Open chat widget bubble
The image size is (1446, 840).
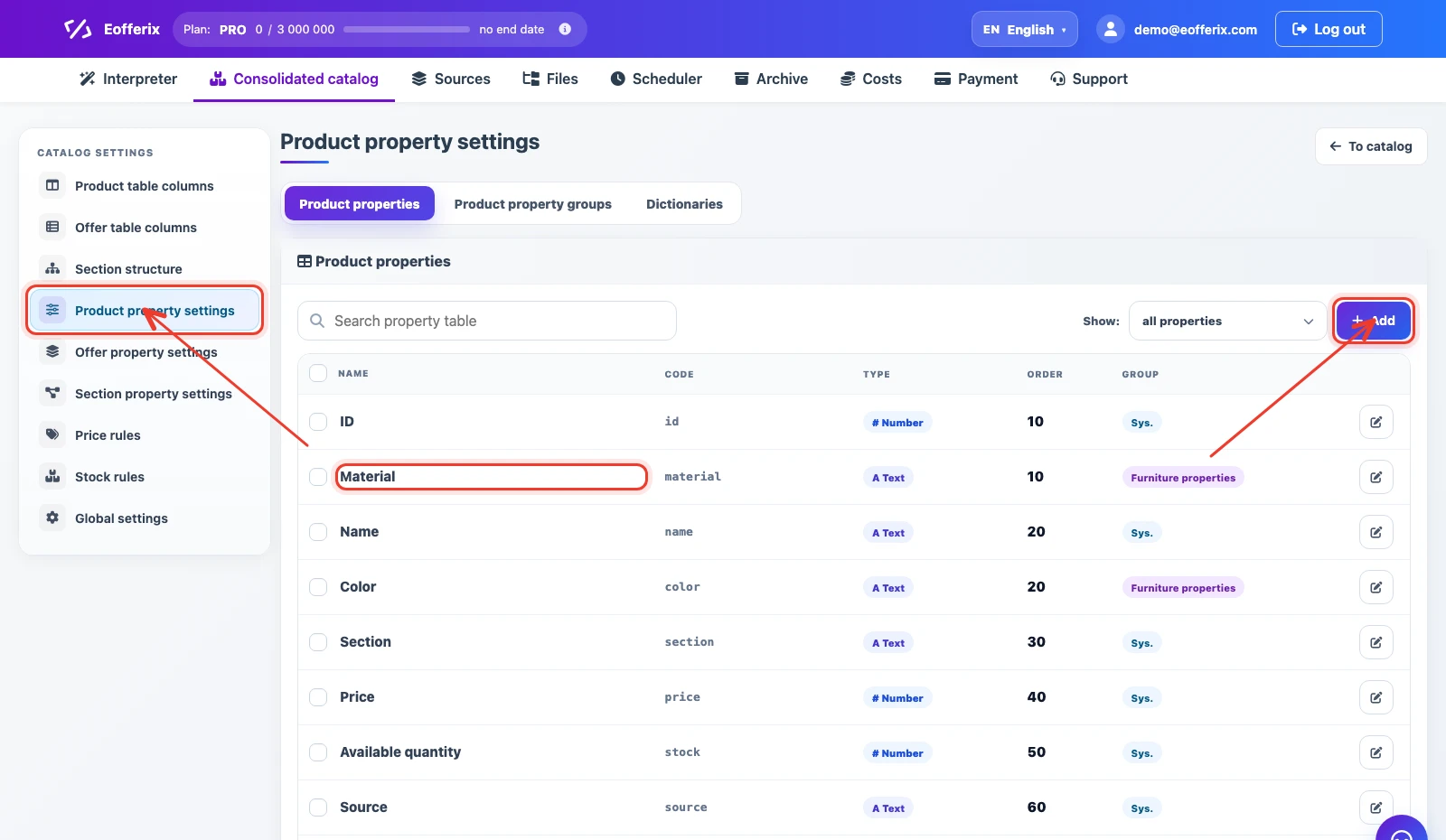[1401, 829]
